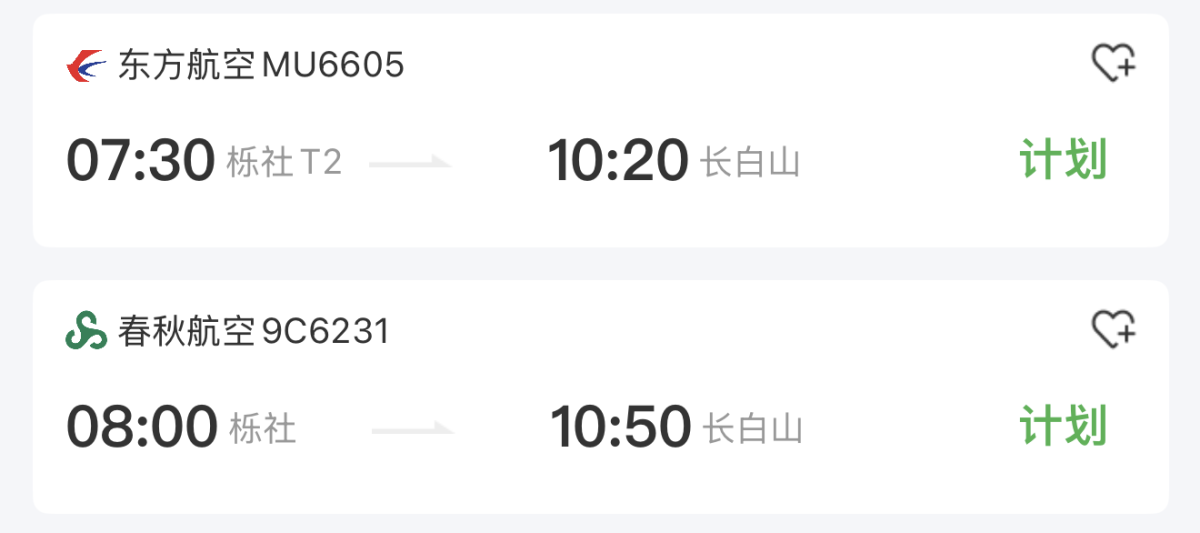Click 栎社 T2 departure airport label

[284, 162]
